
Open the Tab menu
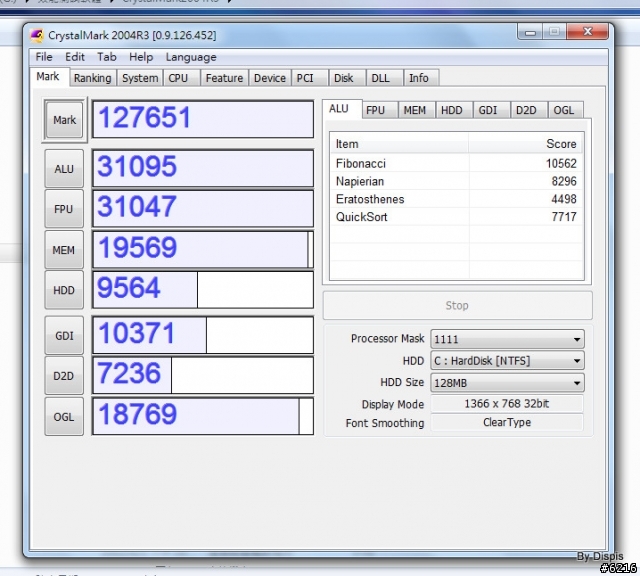[x=107, y=57]
